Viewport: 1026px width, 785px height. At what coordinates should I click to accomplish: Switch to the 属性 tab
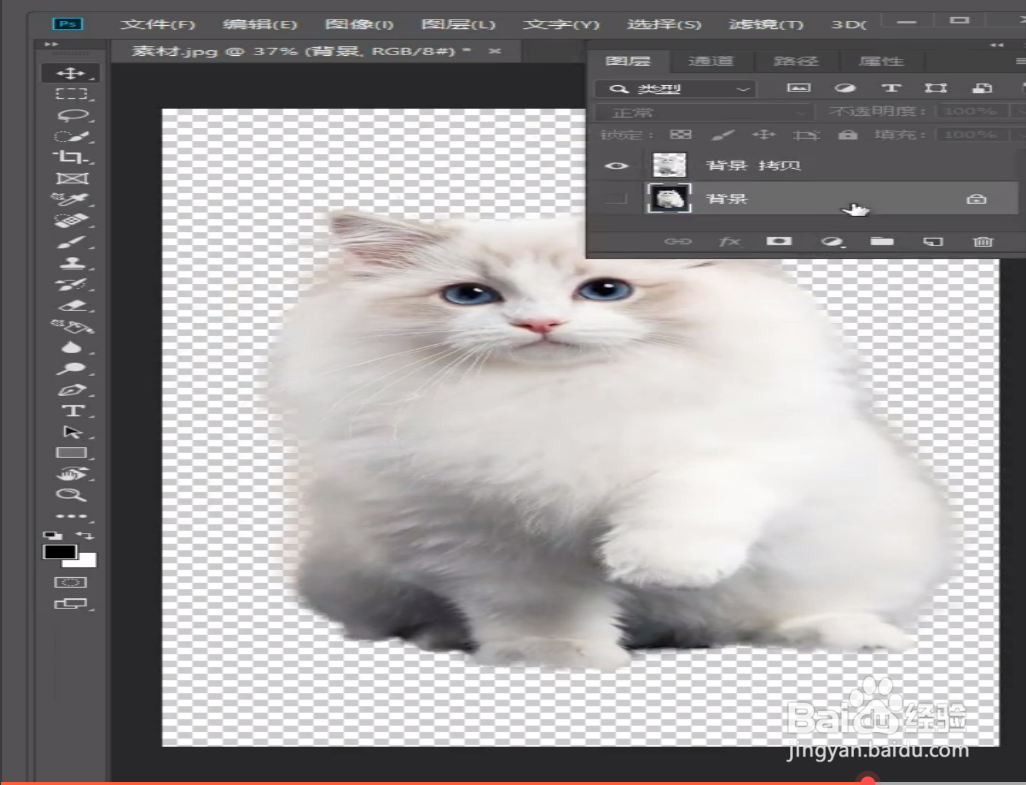click(x=881, y=61)
